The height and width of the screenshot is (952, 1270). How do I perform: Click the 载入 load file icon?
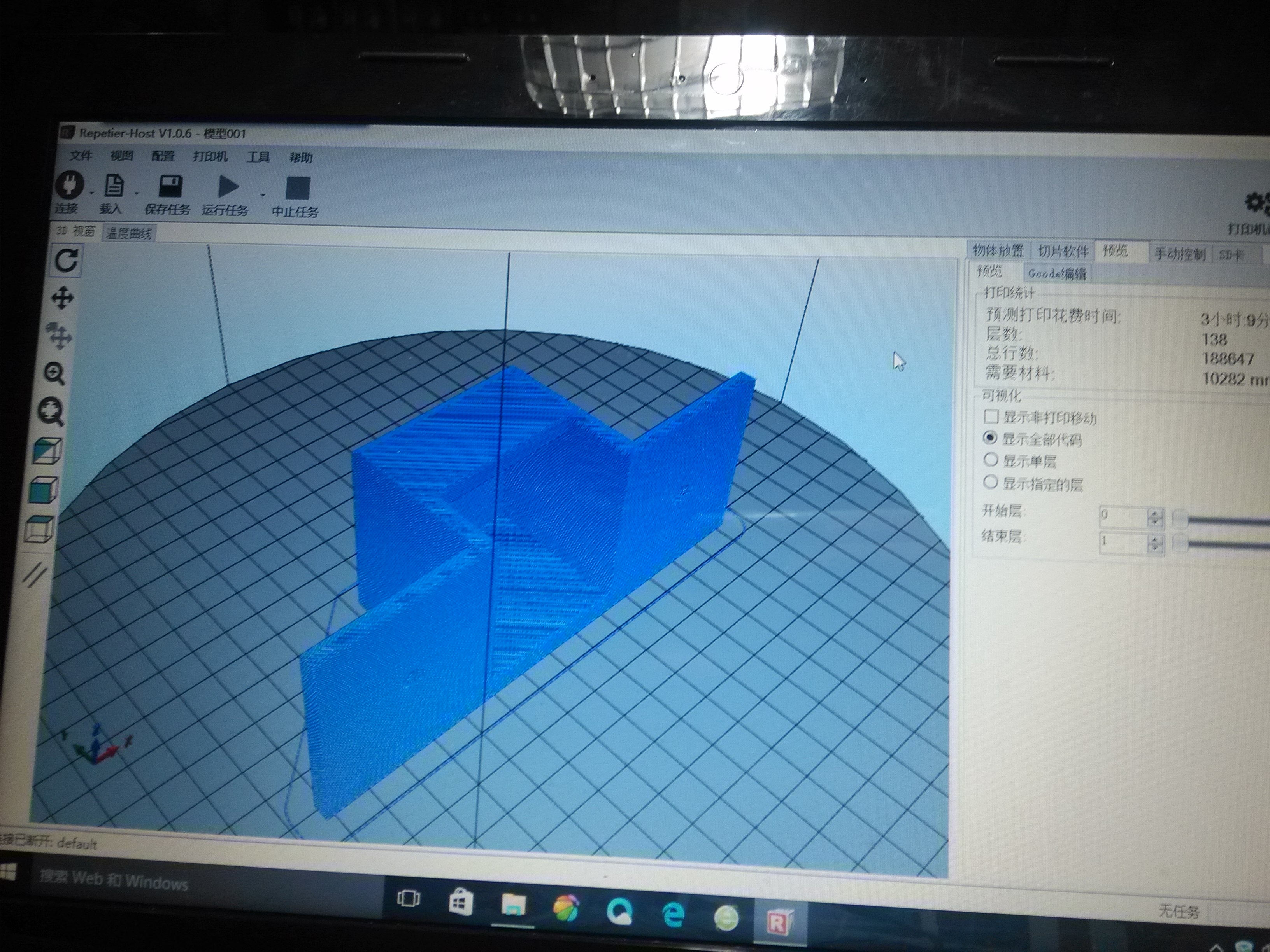(114, 185)
